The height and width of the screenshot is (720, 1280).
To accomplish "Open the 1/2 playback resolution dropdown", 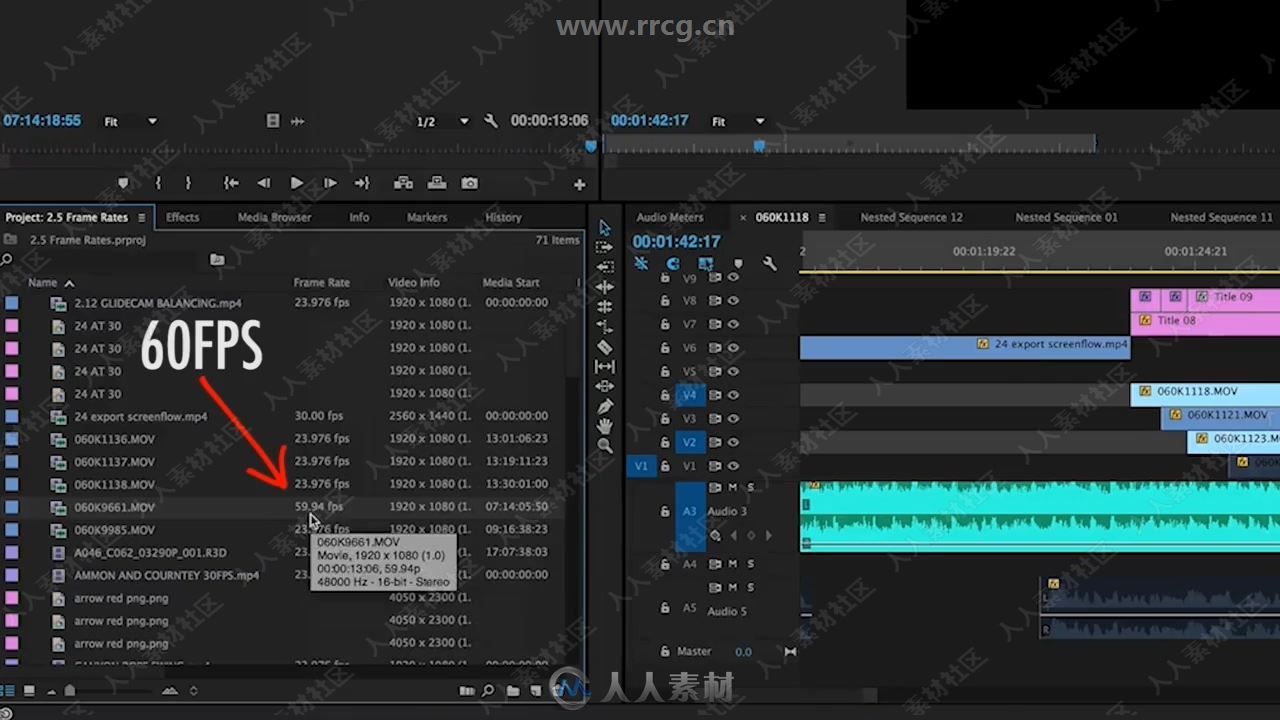I will click(443, 122).
